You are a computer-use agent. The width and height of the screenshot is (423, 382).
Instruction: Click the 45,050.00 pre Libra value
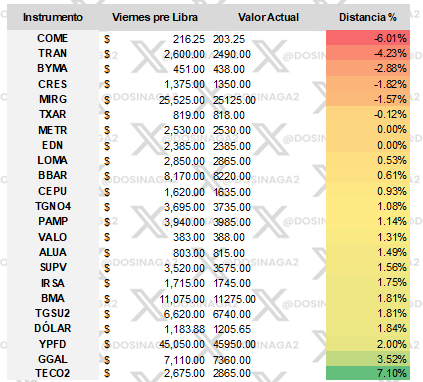coord(182,344)
